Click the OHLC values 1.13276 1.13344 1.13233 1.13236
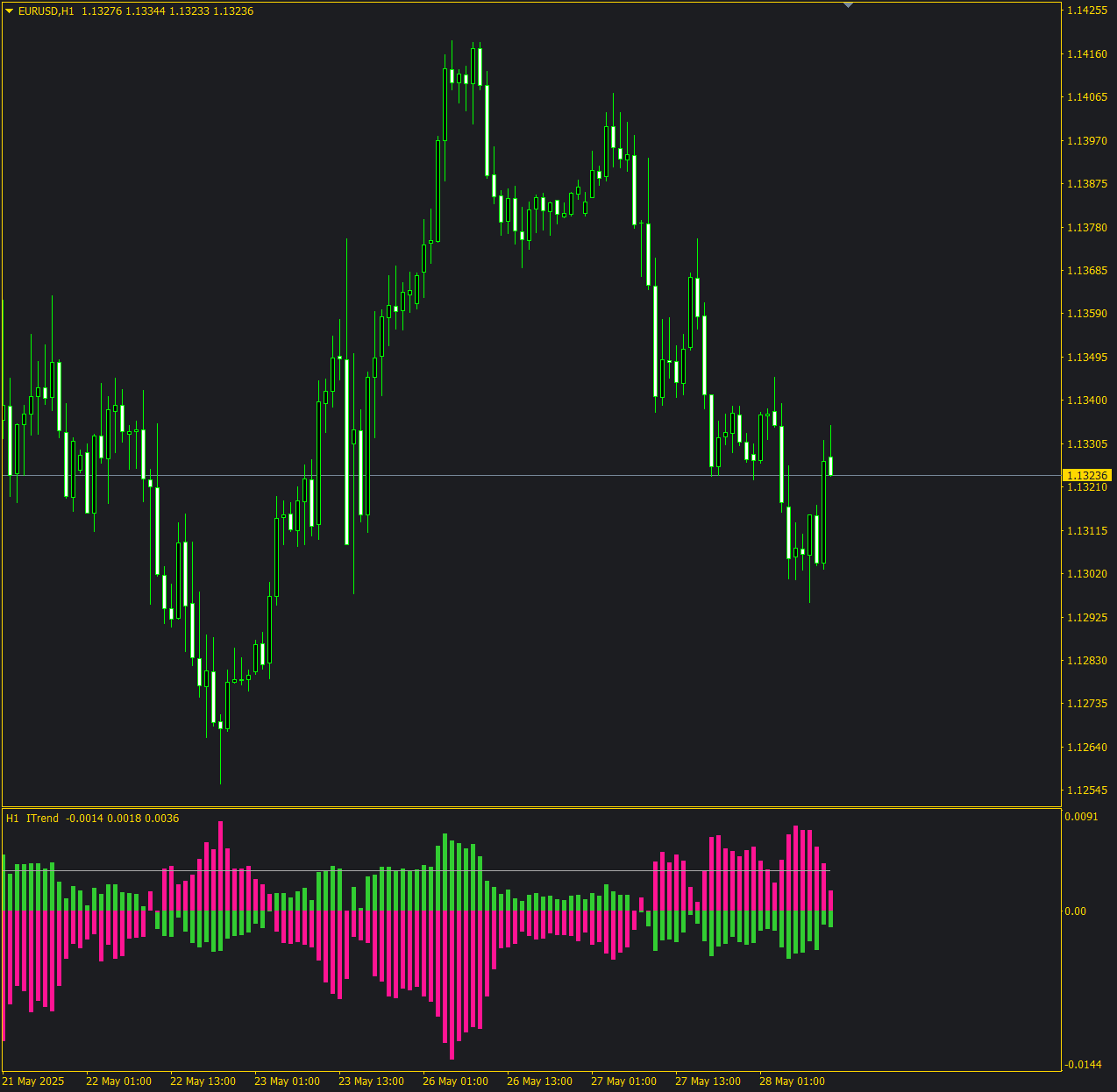 point(167,11)
